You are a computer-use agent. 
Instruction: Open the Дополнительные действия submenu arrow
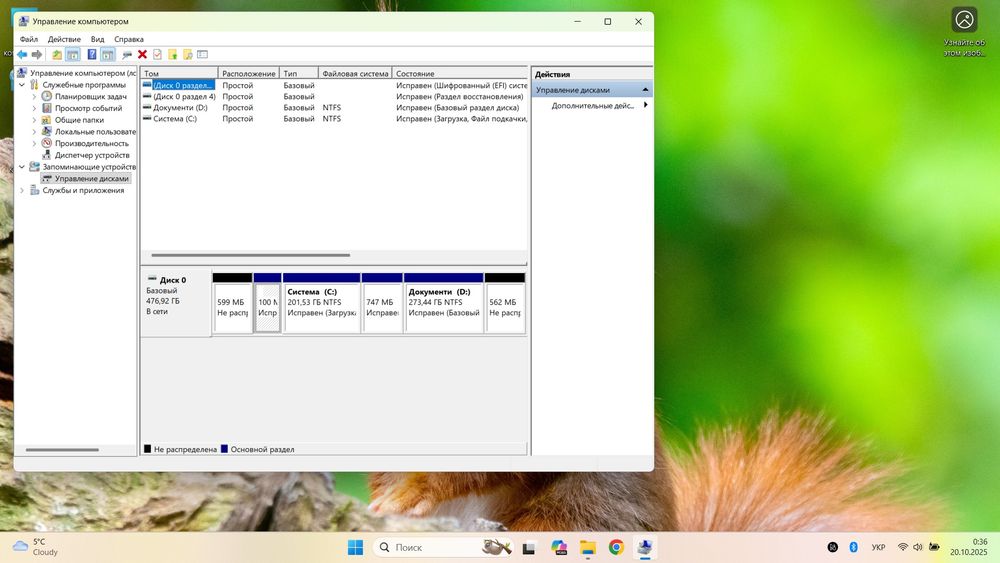click(x=645, y=105)
